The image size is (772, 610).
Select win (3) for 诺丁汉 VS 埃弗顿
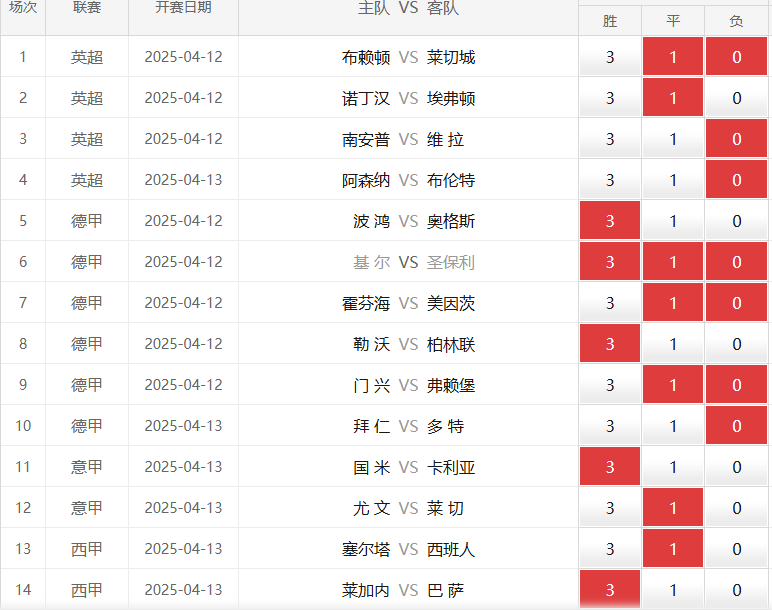(610, 98)
